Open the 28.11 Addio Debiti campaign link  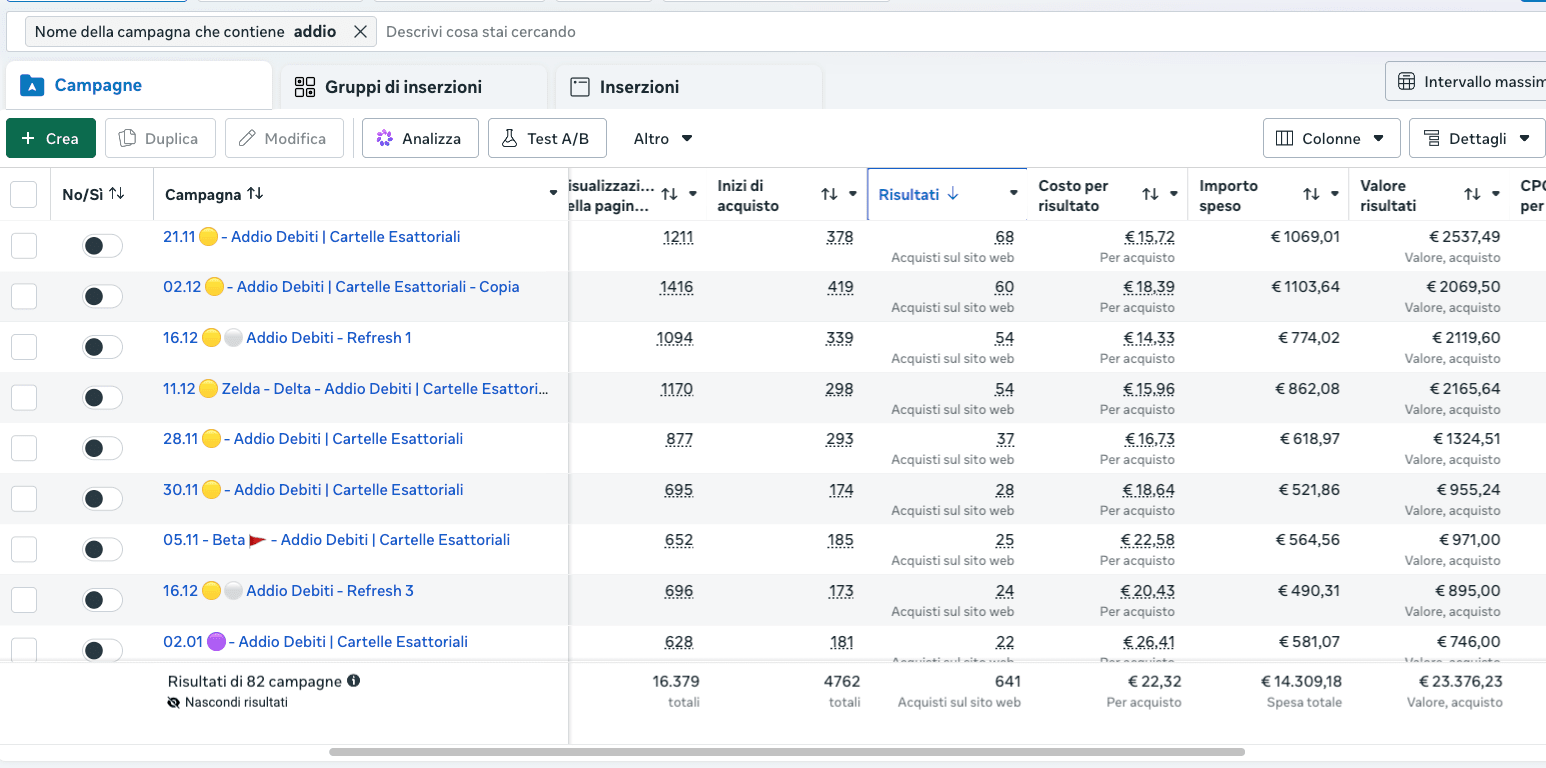click(313, 439)
